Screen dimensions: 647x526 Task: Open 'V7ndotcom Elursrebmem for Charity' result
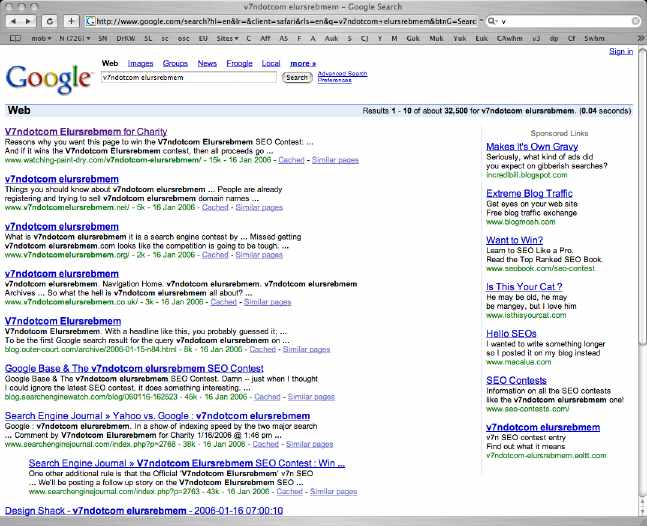point(86,132)
